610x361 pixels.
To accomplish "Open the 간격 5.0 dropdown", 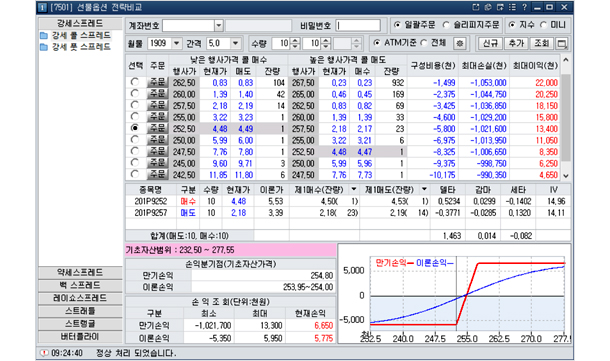I will (x=235, y=43).
